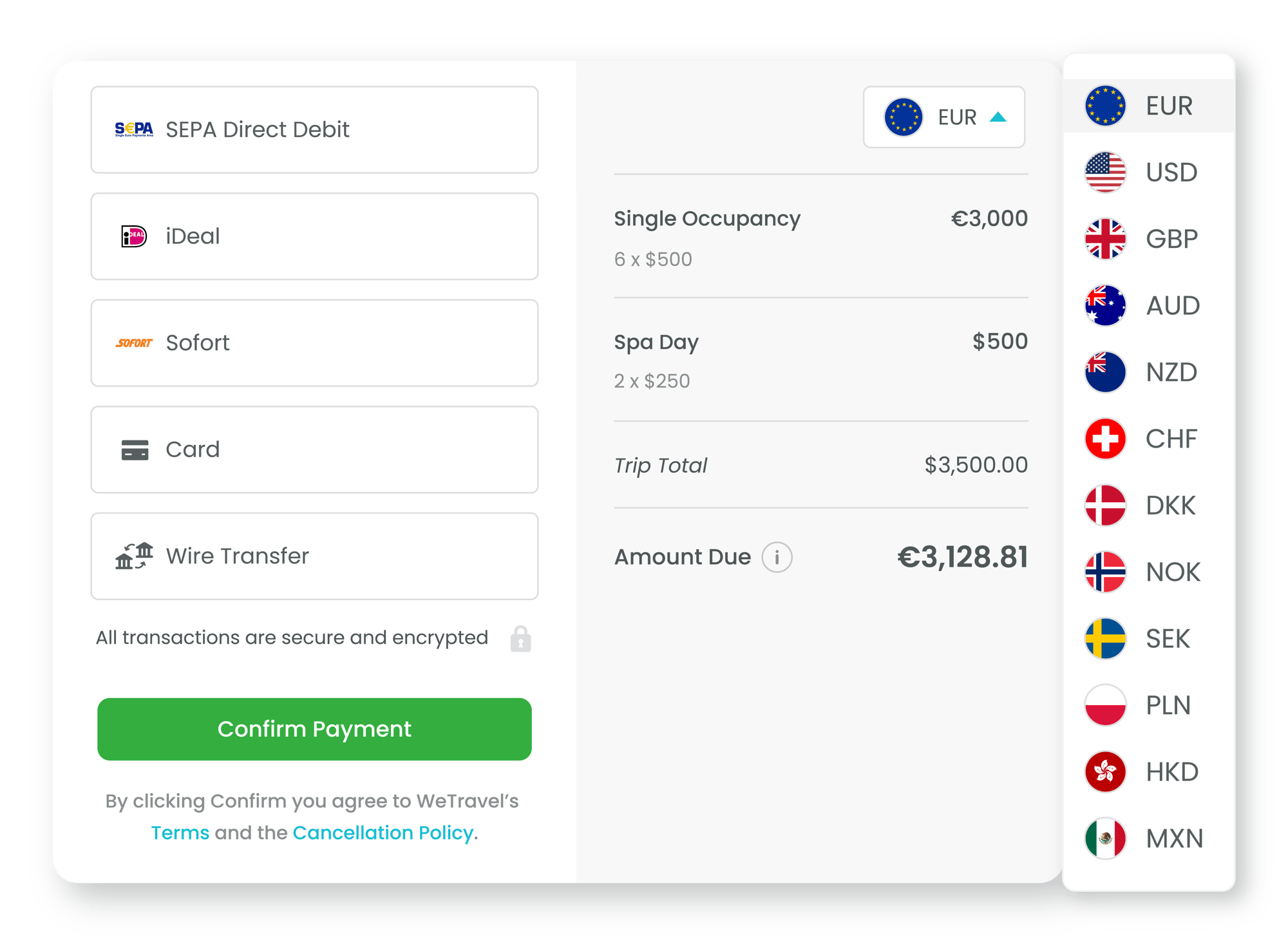Click the Wire Transfer bank icon
Screen dimensions: 1288x944
click(134, 556)
